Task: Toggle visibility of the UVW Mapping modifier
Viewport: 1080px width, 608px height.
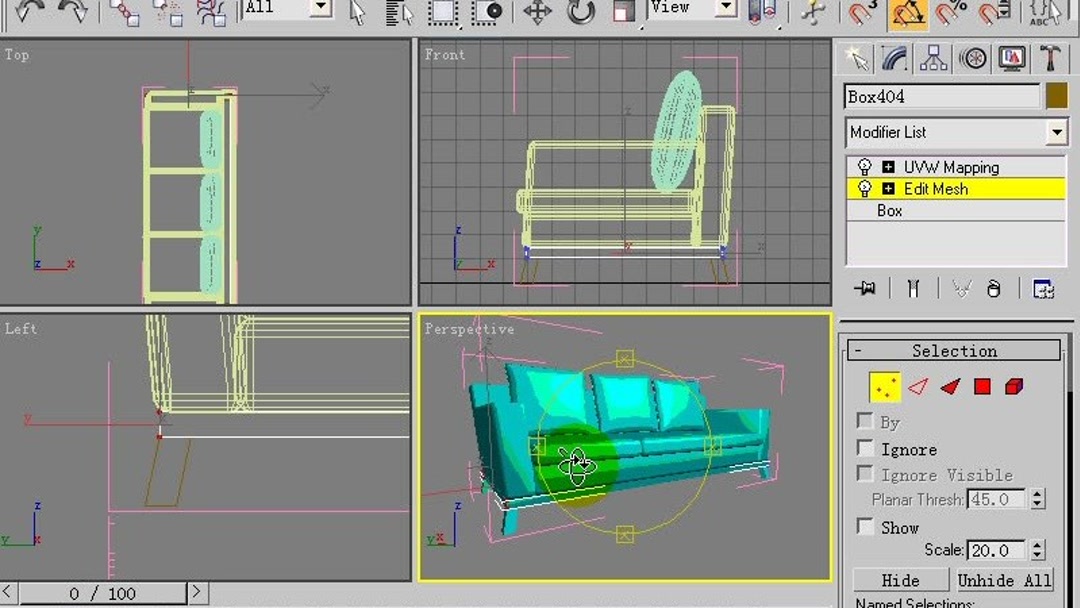Action: coord(867,166)
